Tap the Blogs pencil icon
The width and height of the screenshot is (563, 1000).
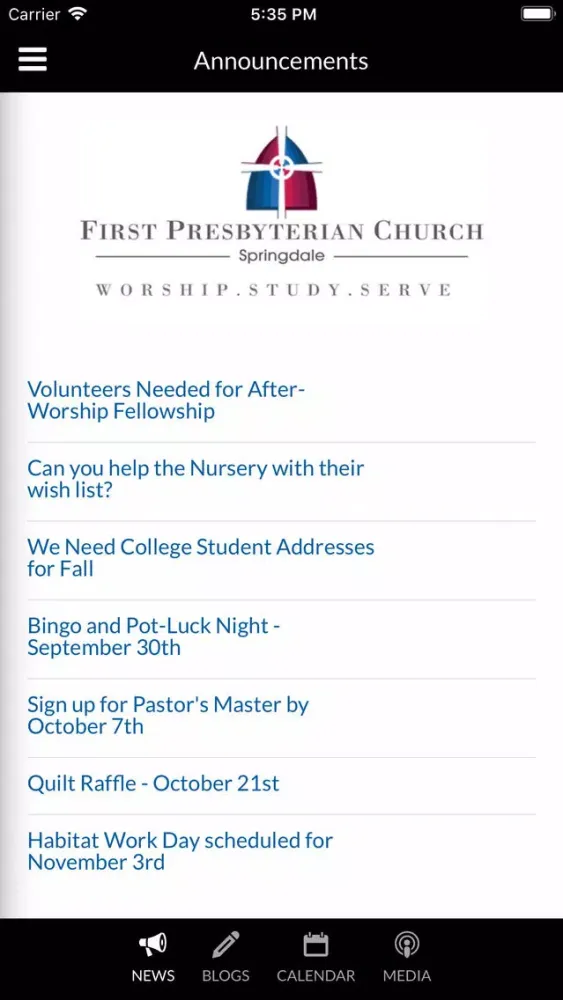click(x=226, y=944)
